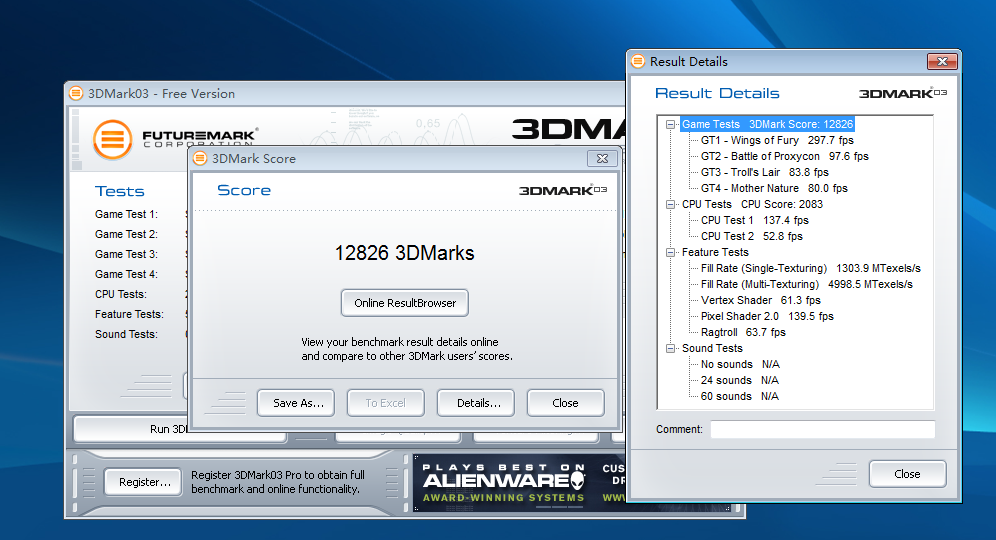Click Save As... in Score dialog
996x540 pixels.
tap(296, 403)
